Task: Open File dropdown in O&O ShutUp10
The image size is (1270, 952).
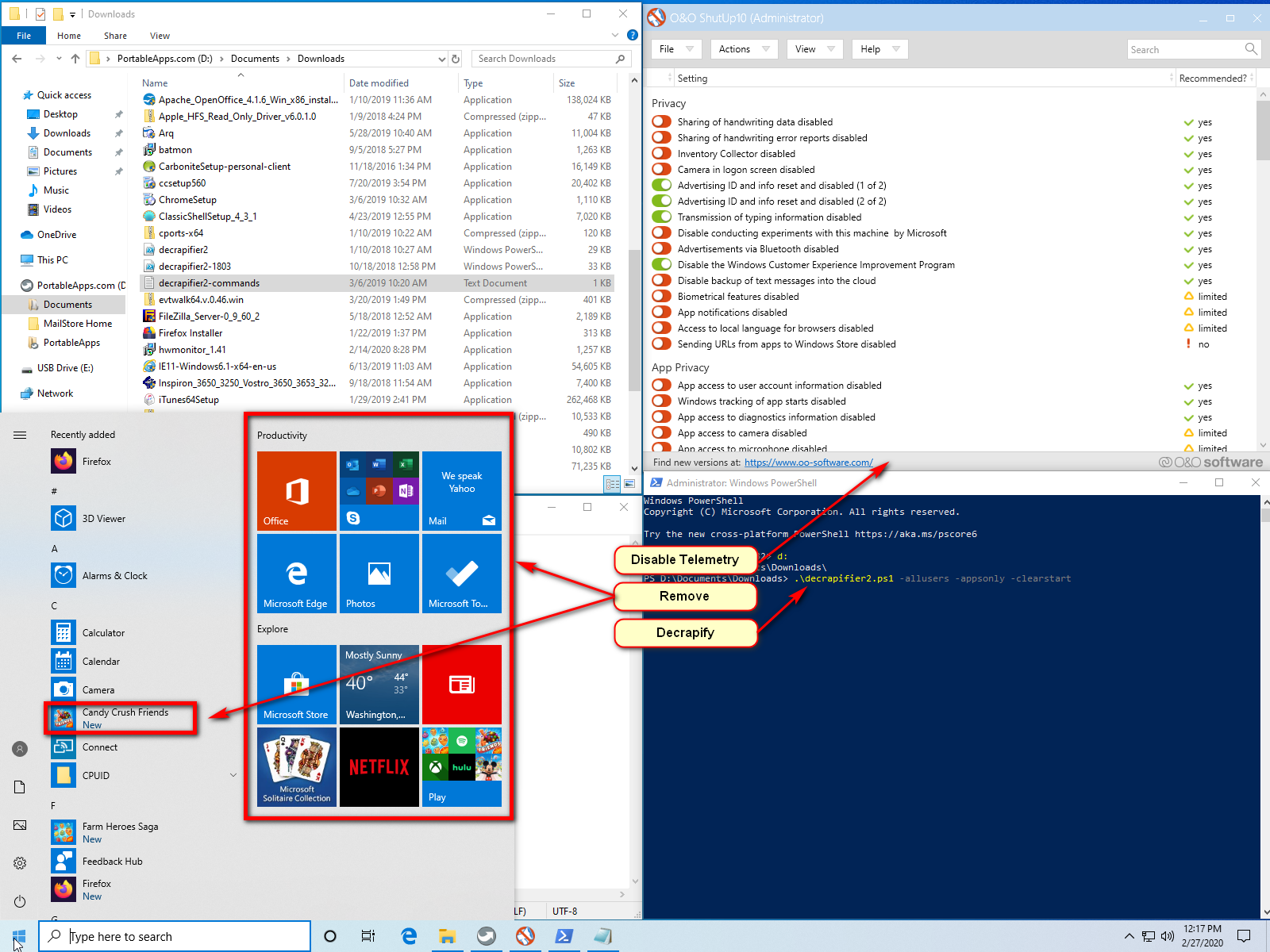Action: pos(676,49)
